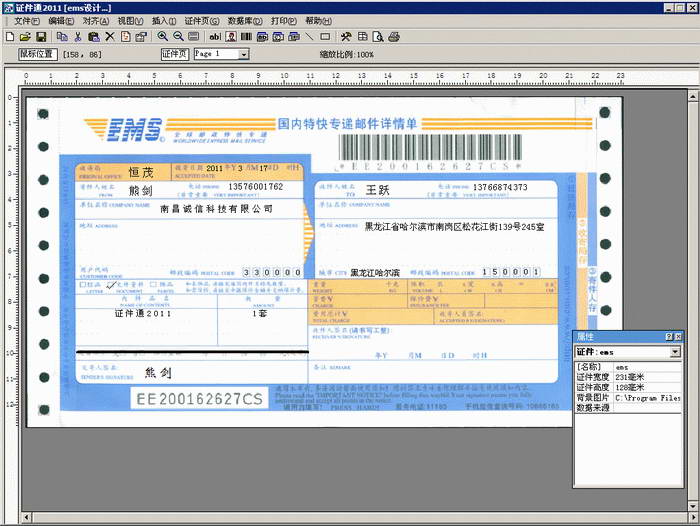Select the EE200162627CS tracking number text
Viewport: 700px width, 526px height.
coord(200,399)
